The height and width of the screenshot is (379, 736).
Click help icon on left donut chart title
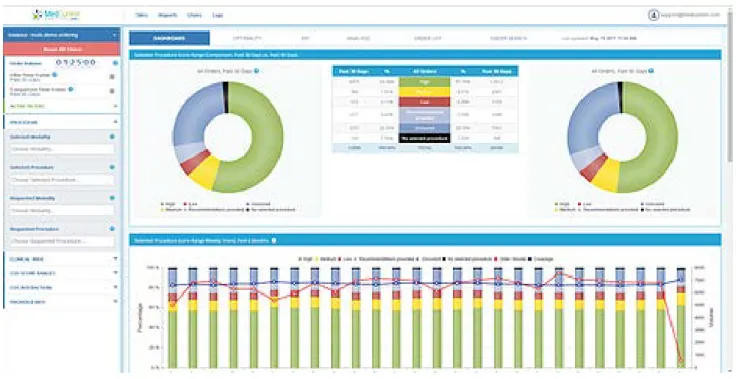[x=257, y=71]
